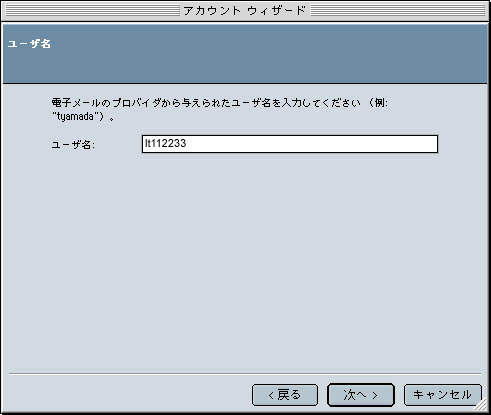The height and width of the screenshot is (415, 491).
Task: Proceed with the 次へ button
Action: coord(361,395)
